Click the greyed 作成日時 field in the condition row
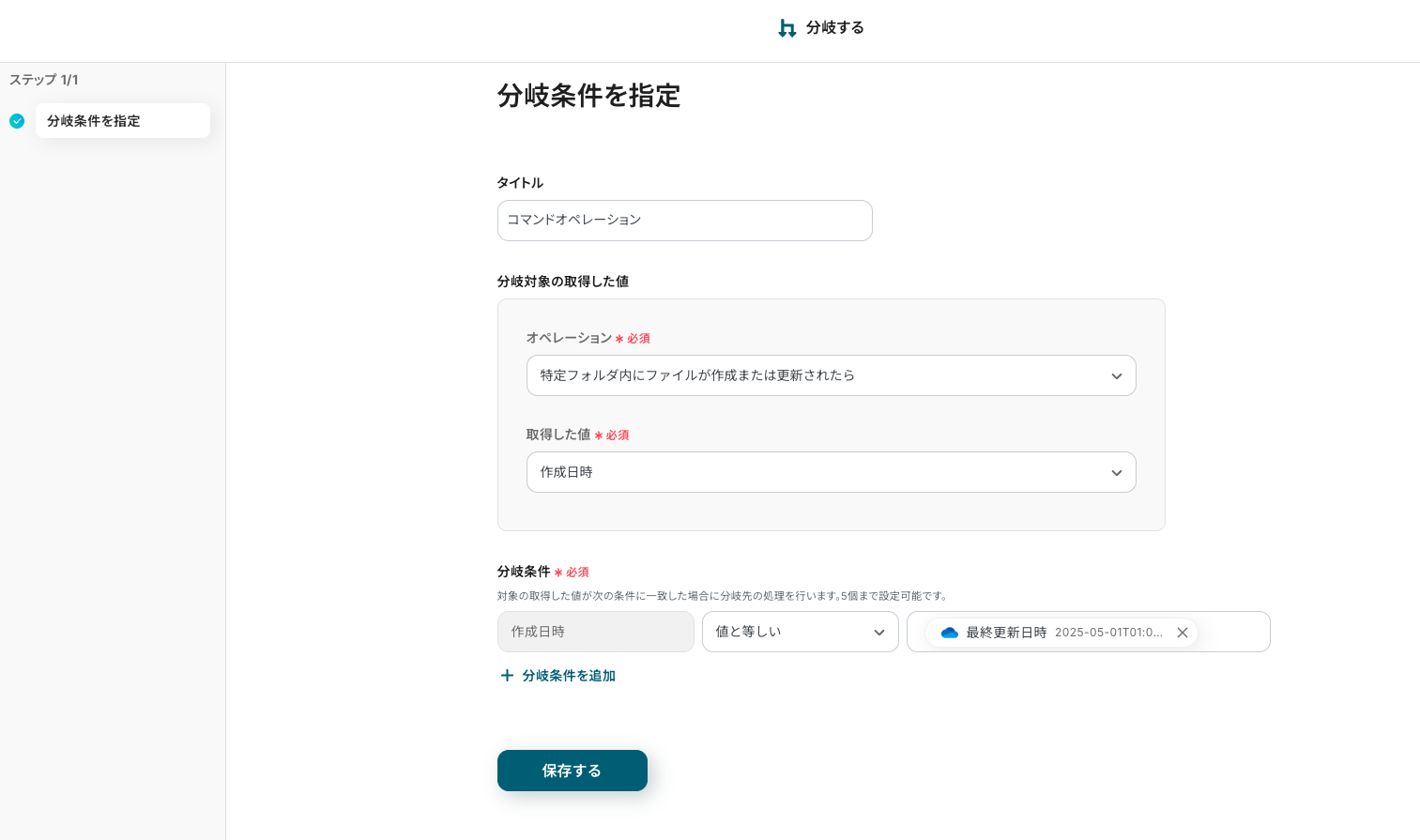 point(595,632)
